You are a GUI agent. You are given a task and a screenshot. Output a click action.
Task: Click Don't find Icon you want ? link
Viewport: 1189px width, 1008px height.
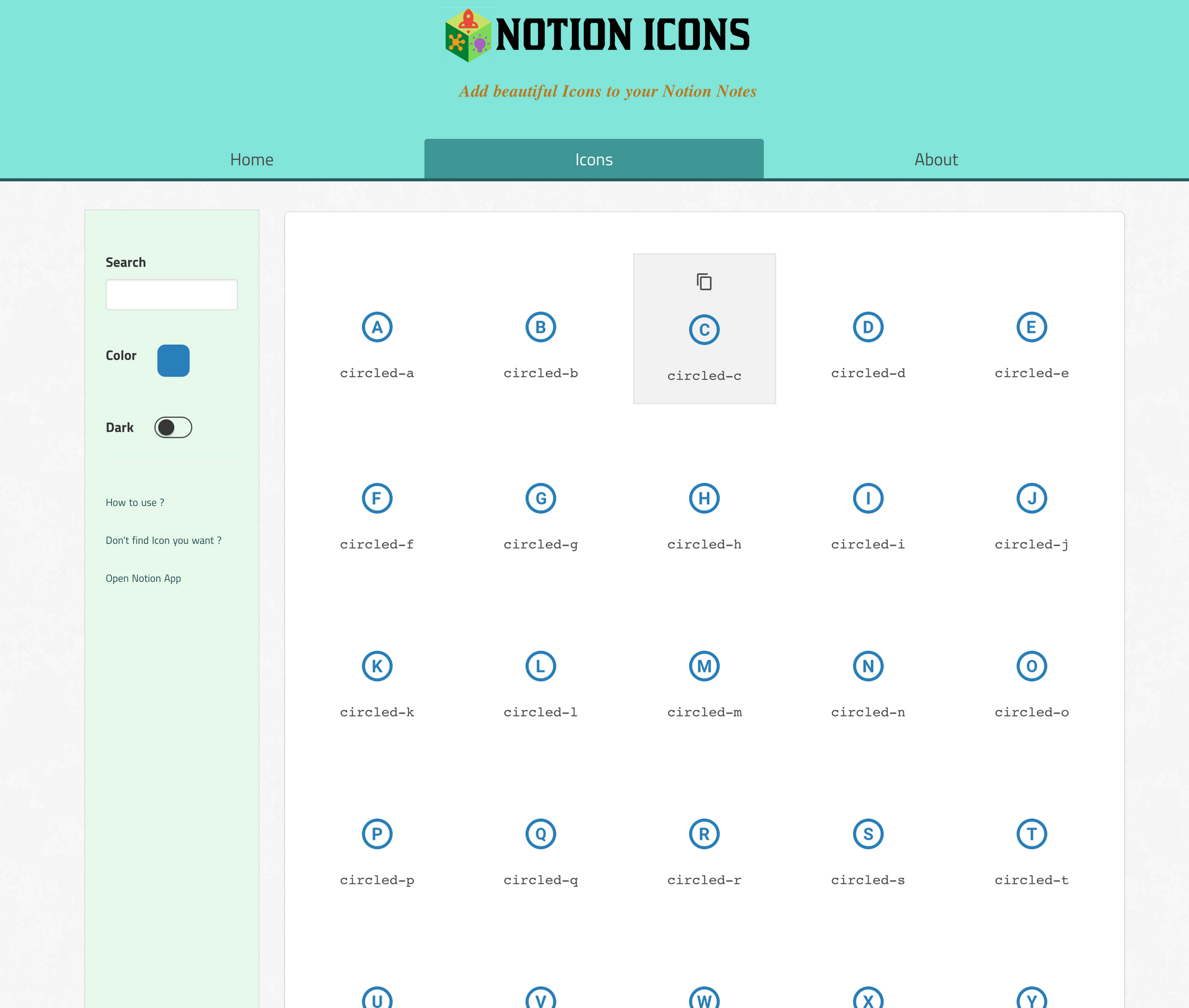click(x=163, y=541)
